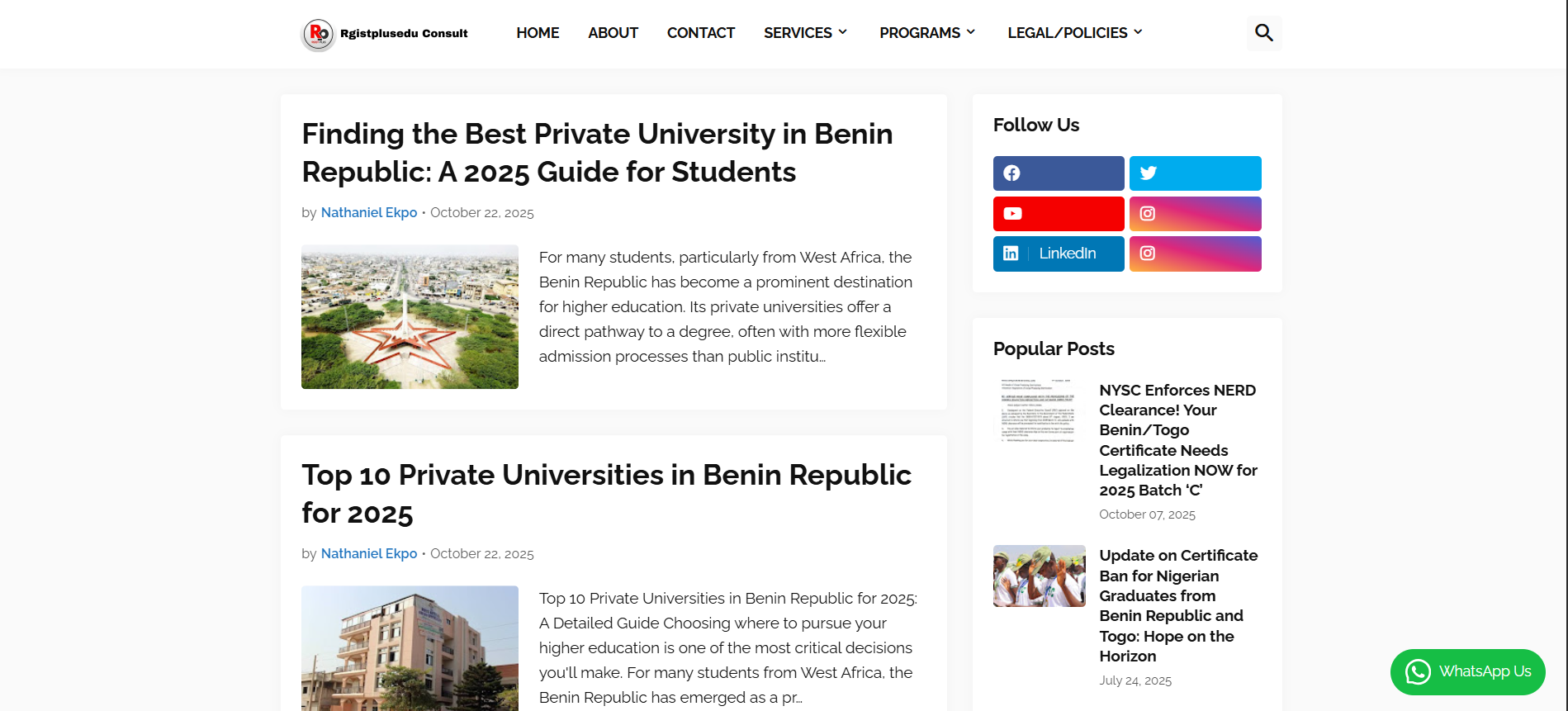This screenshot has width=1568, height=711.
Task: Open the Twitter follow button
Action: click(1195, 173)
